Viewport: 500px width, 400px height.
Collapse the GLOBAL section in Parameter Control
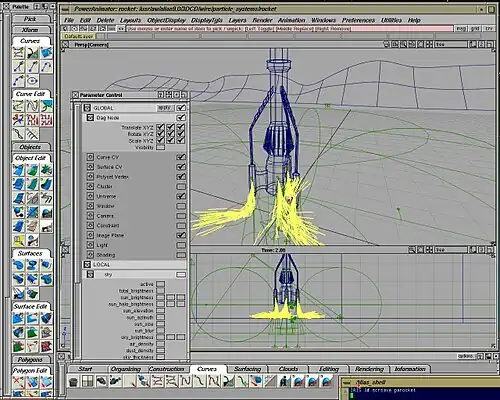[x=87, y=108]
